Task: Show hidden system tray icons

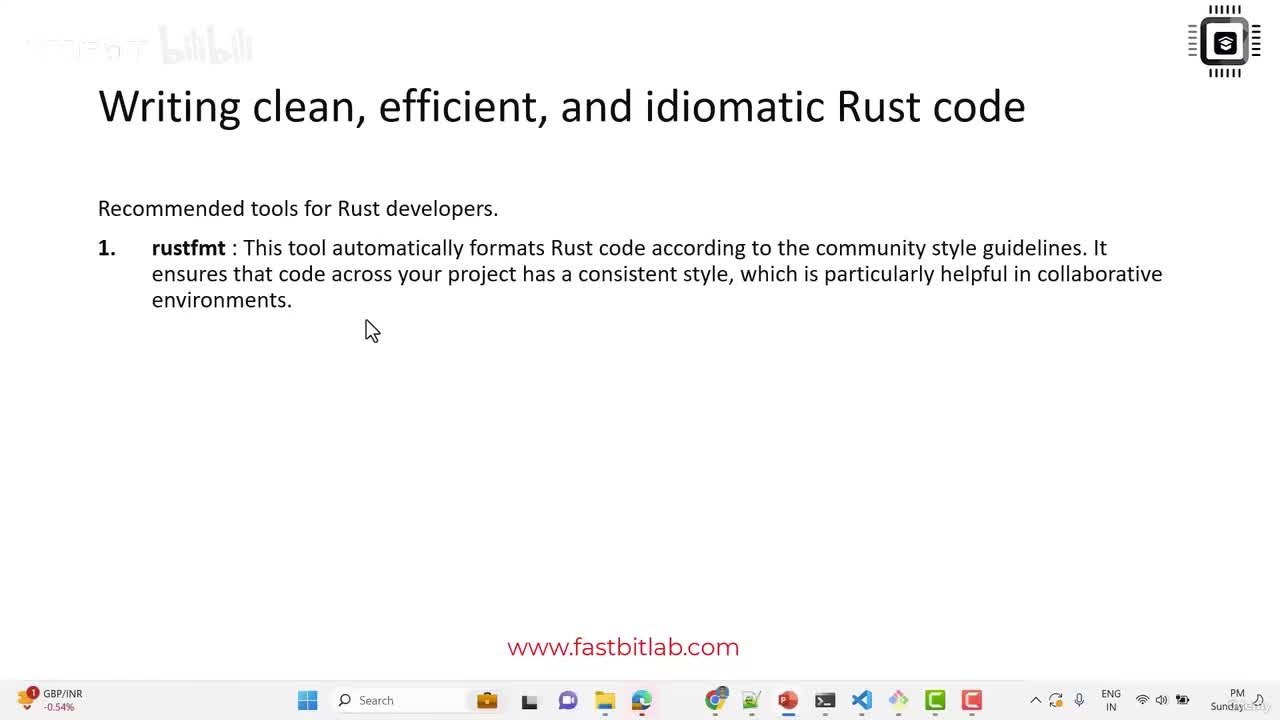Action: tap(1036, 700)
